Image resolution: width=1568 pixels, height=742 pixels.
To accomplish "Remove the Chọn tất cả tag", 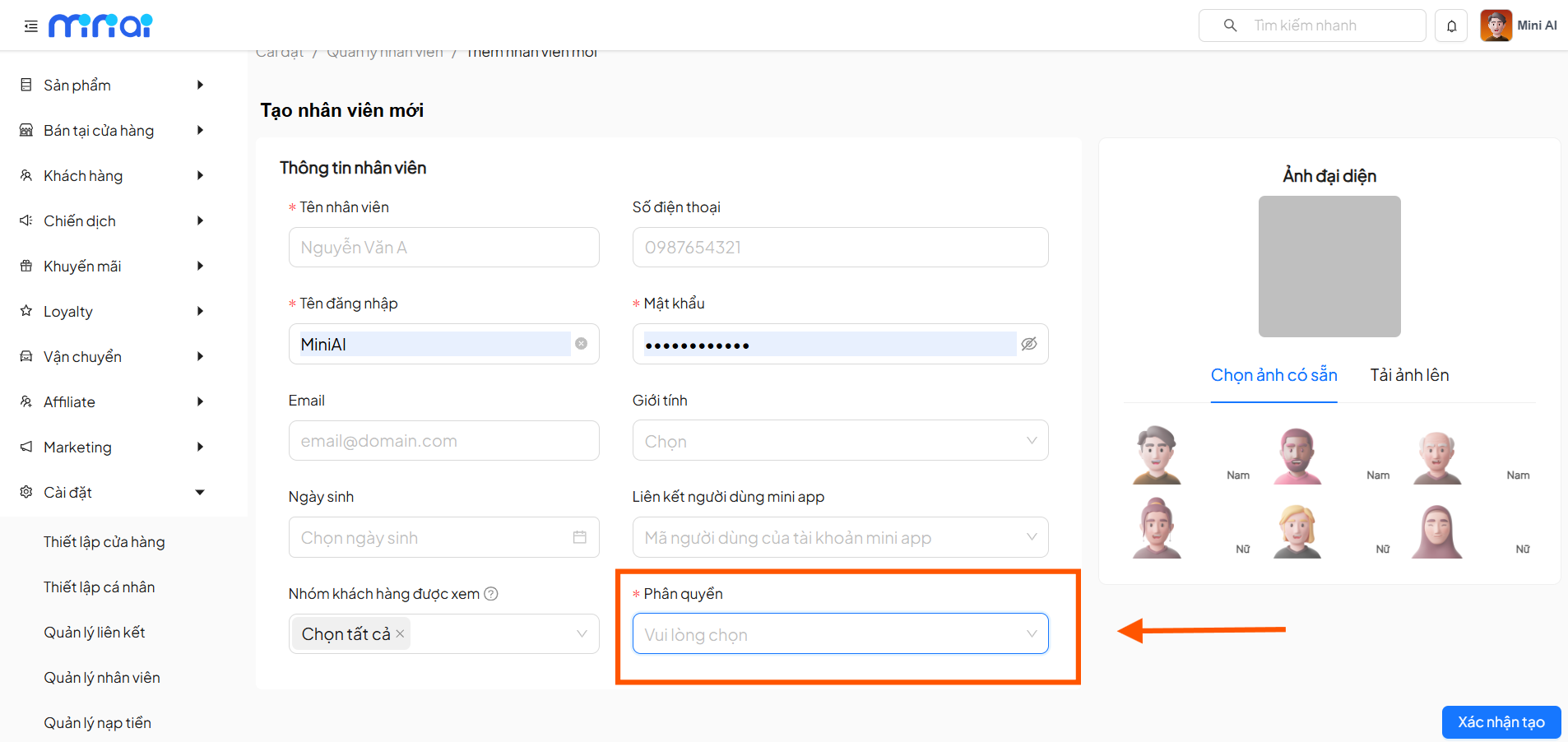I will coord(400,633).
